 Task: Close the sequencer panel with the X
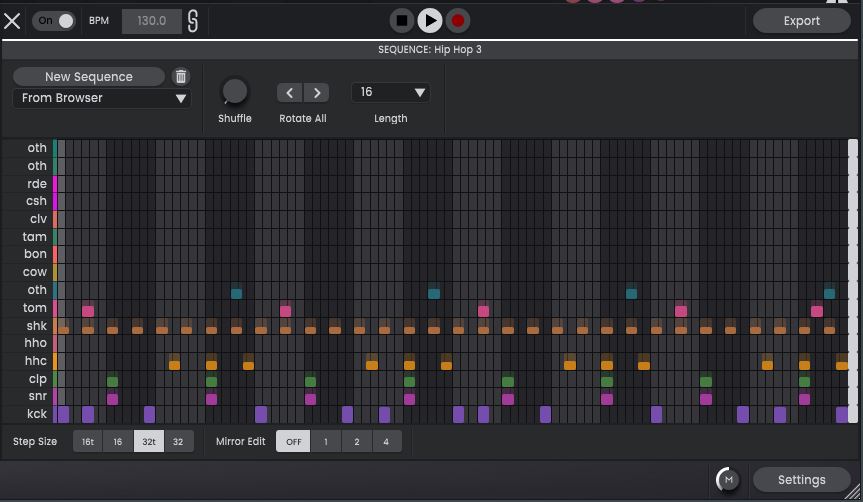tap(12, 21)
